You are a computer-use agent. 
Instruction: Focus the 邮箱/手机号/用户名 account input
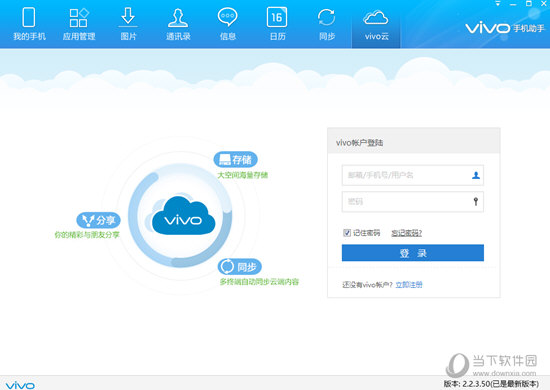coord(413,175)
